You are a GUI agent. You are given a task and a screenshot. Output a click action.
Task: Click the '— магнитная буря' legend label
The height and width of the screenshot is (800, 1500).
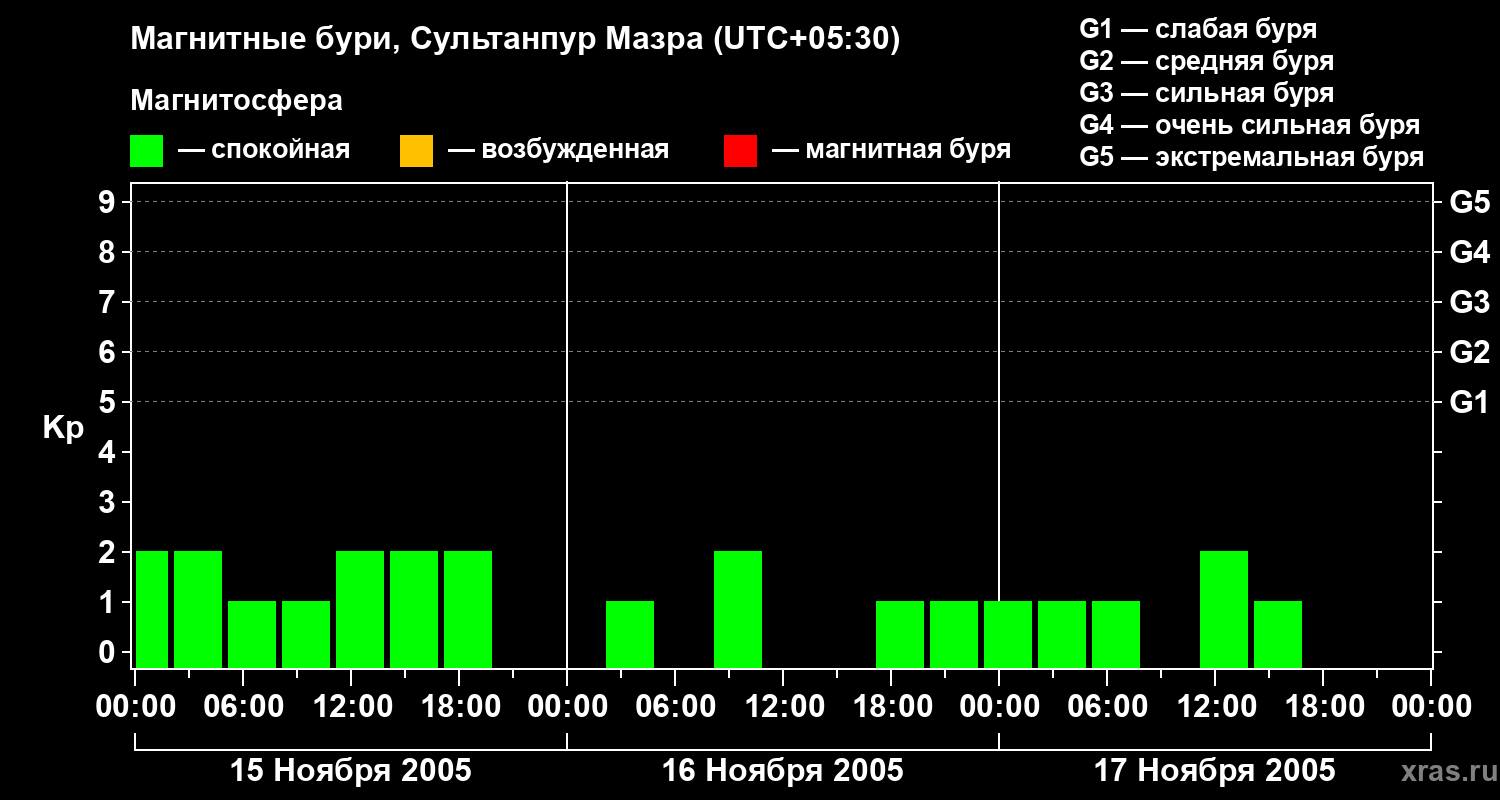click(891, 150)
